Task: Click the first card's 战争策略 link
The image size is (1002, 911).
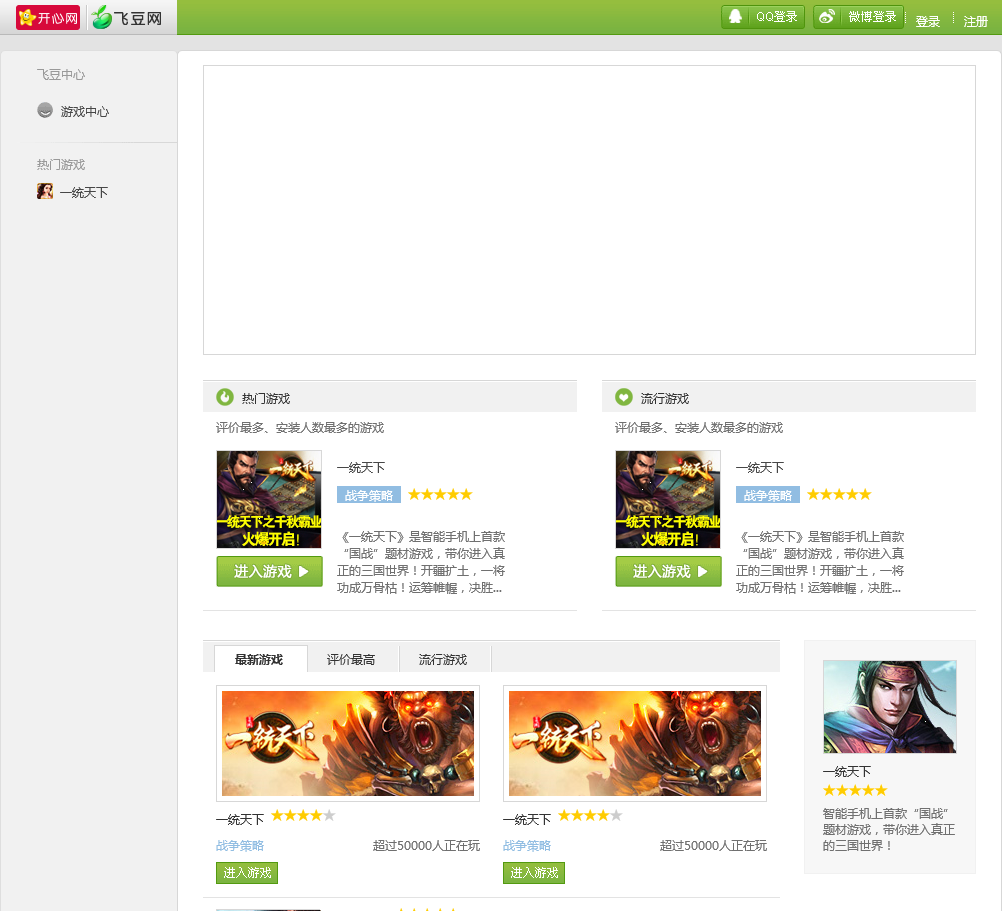Action: click(240, 846)
